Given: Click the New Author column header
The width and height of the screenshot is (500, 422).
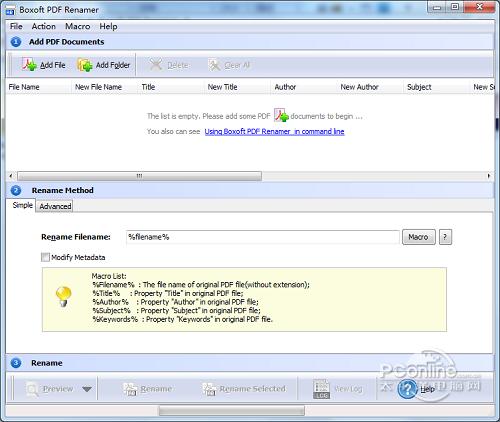Looking at the screenshot, I should tap(371, 87).
